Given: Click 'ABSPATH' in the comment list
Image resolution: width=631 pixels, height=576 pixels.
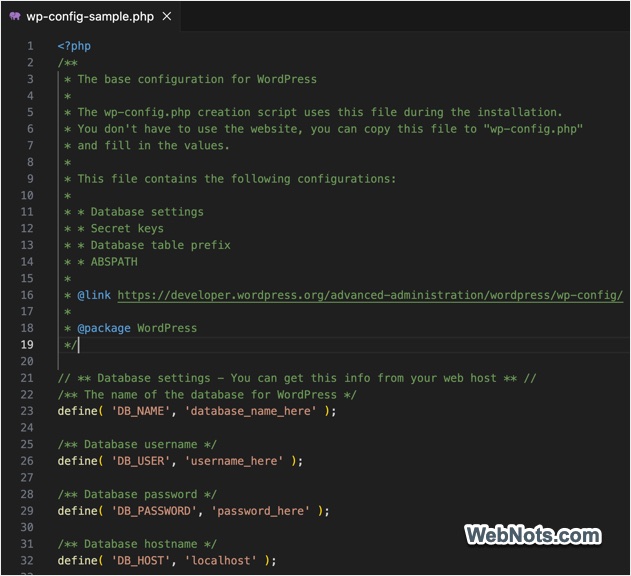Looking at the screenshot, I should coord(114,262).
